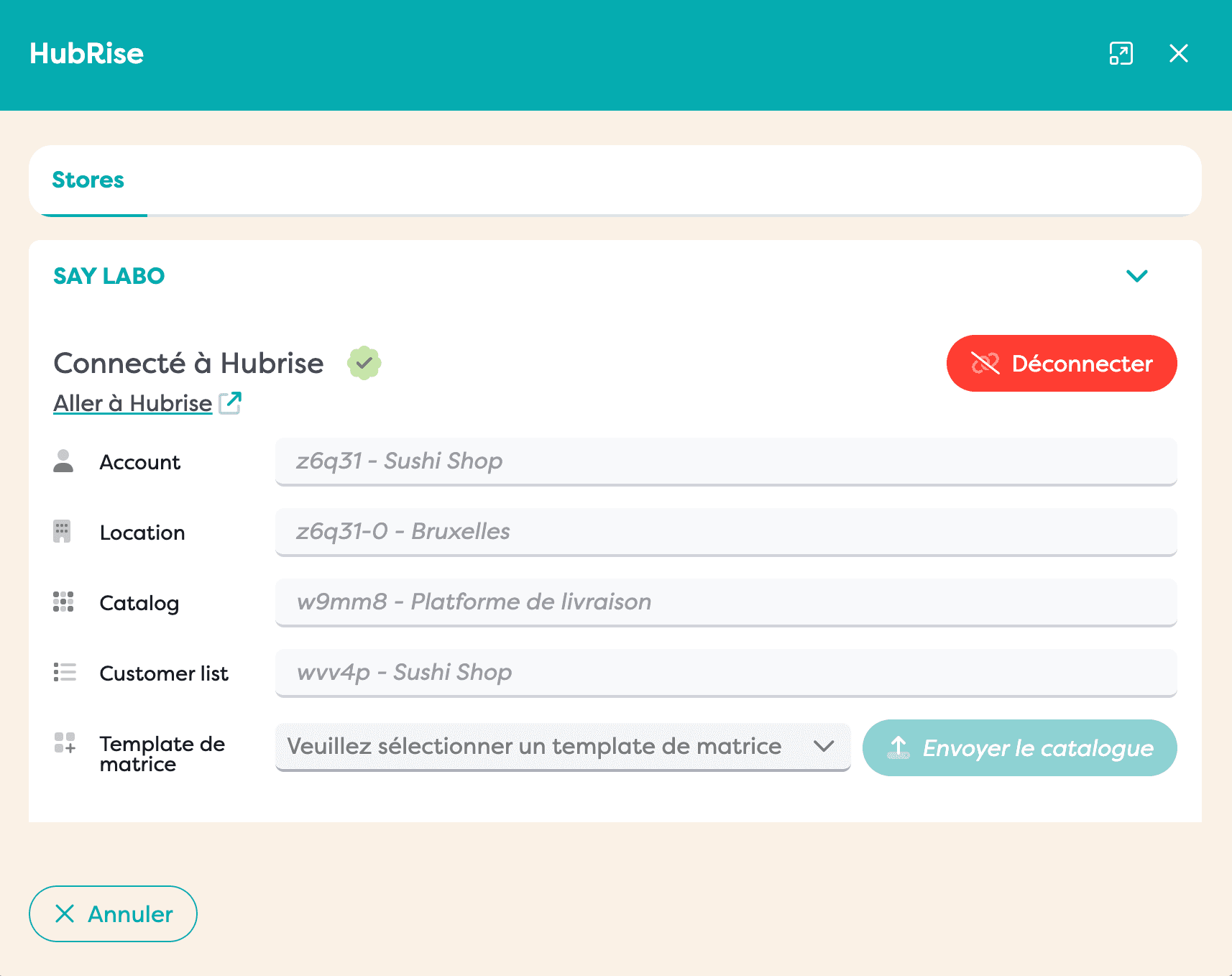Close the HubRise dialog with X icon

(1178, 54)
